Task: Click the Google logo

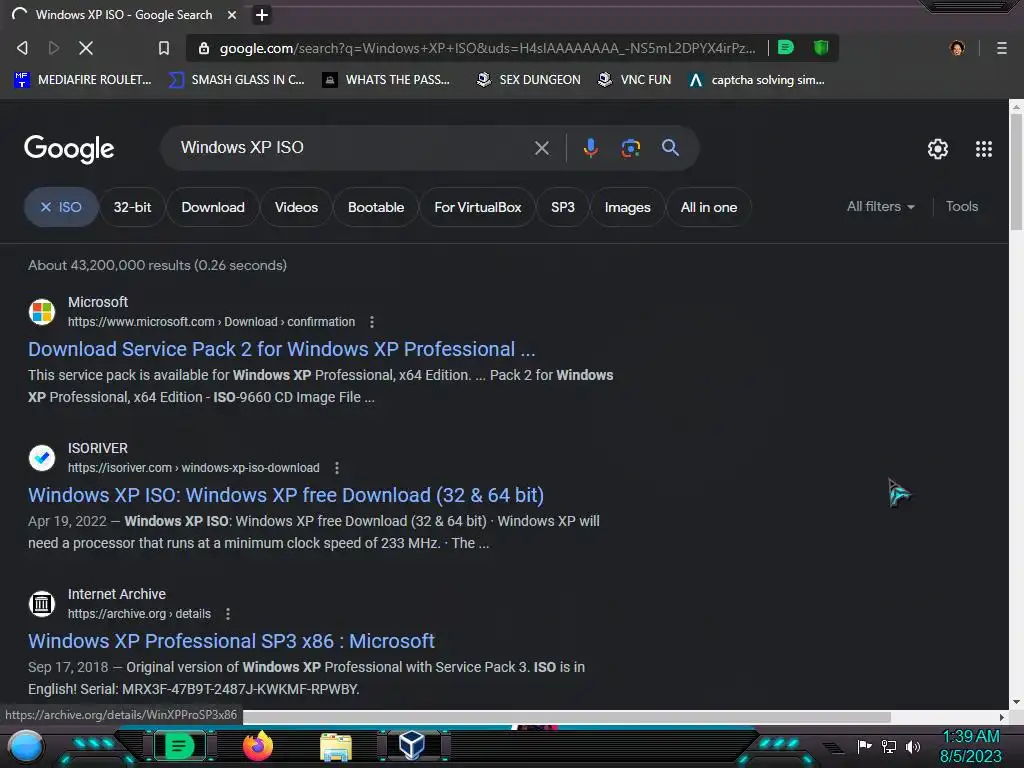Action: point(69,149)
